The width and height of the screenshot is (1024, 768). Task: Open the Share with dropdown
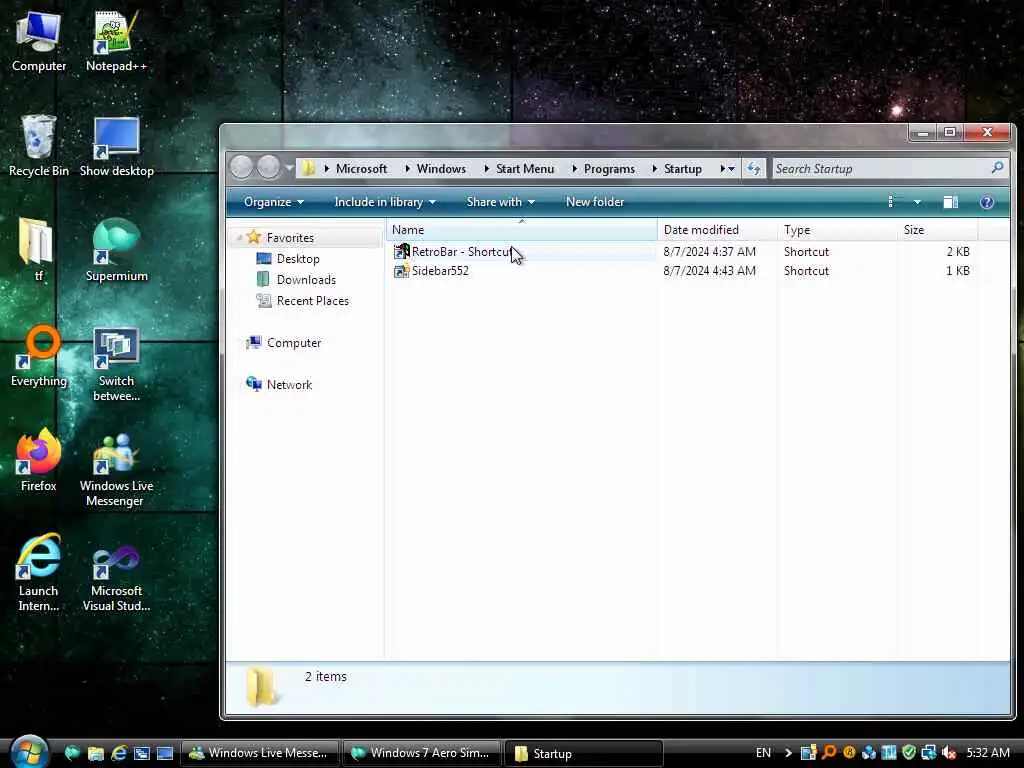pyautogui.click(x=500, y=202)
